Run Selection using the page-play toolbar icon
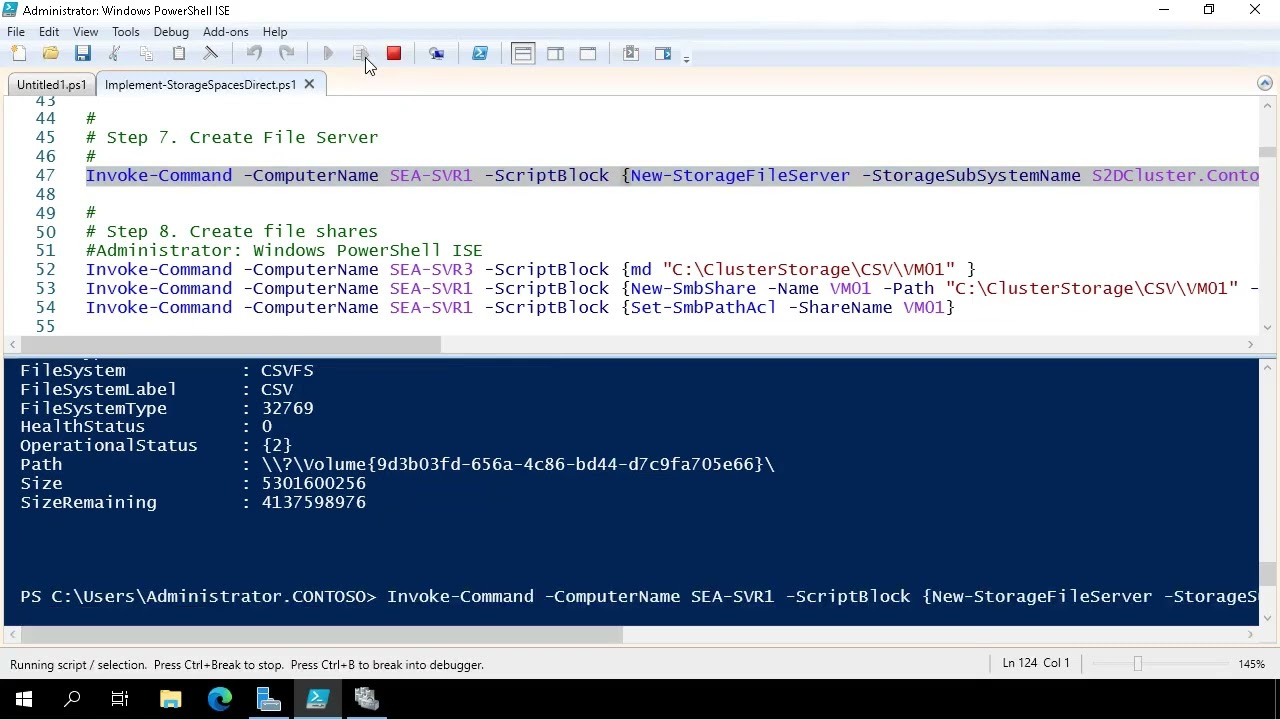1280x720 pixels. (361, 54)
